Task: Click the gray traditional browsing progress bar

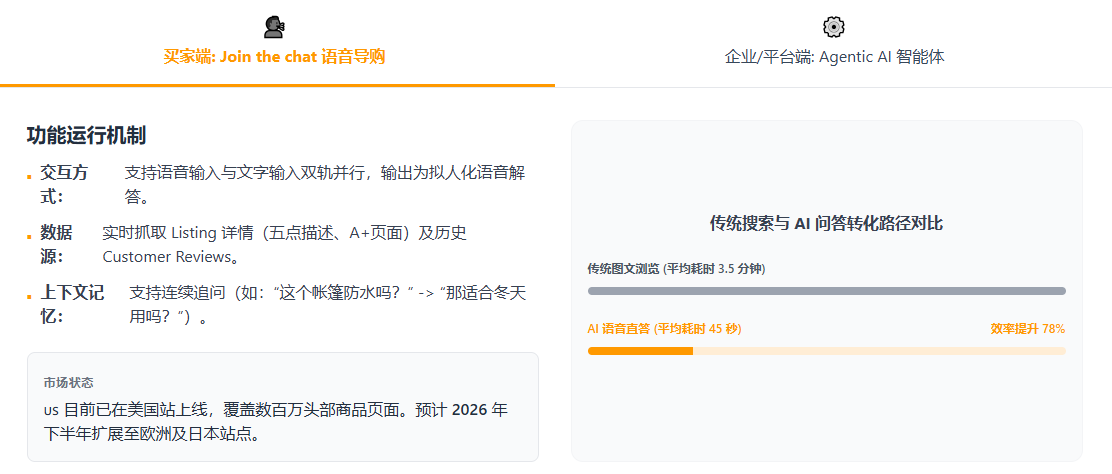Action: pyautogui.click(x=826, y=291)
